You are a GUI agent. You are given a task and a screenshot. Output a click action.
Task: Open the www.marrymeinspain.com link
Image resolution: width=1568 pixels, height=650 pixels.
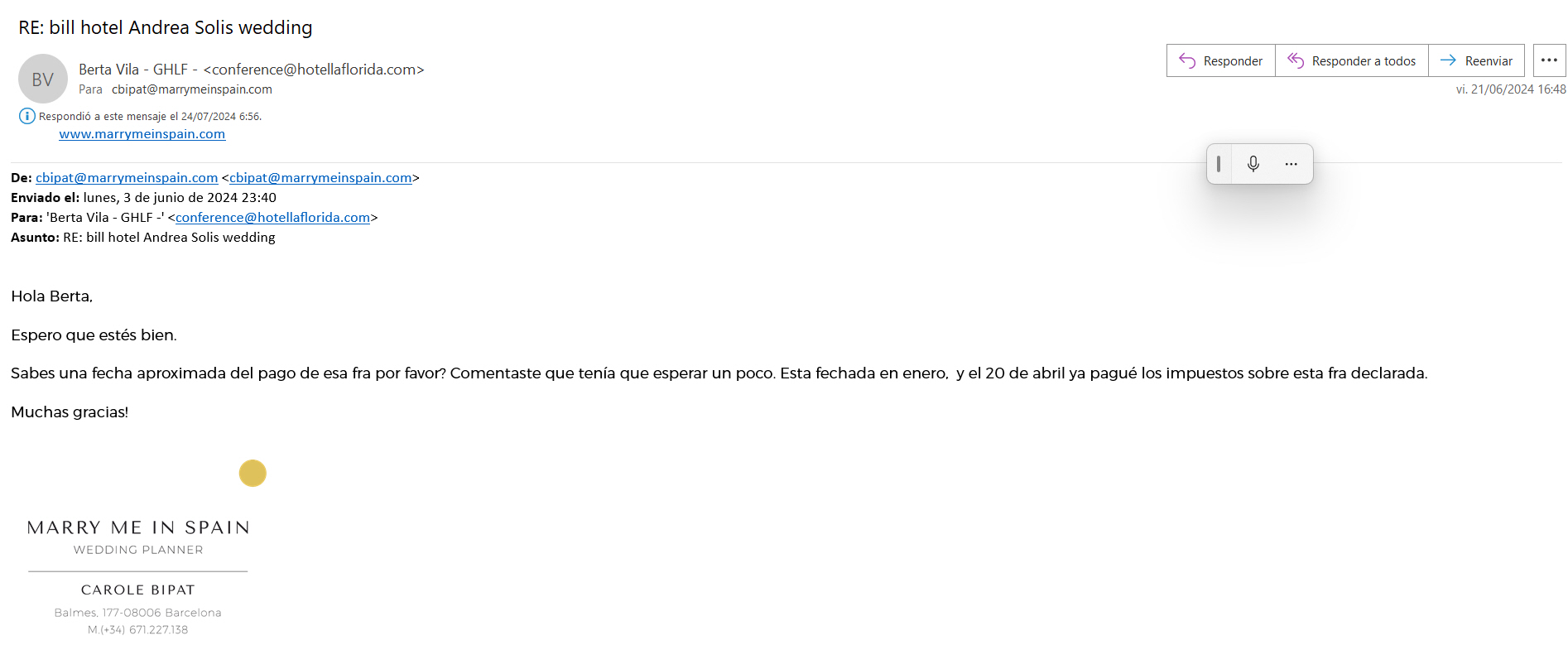point(142,134)
